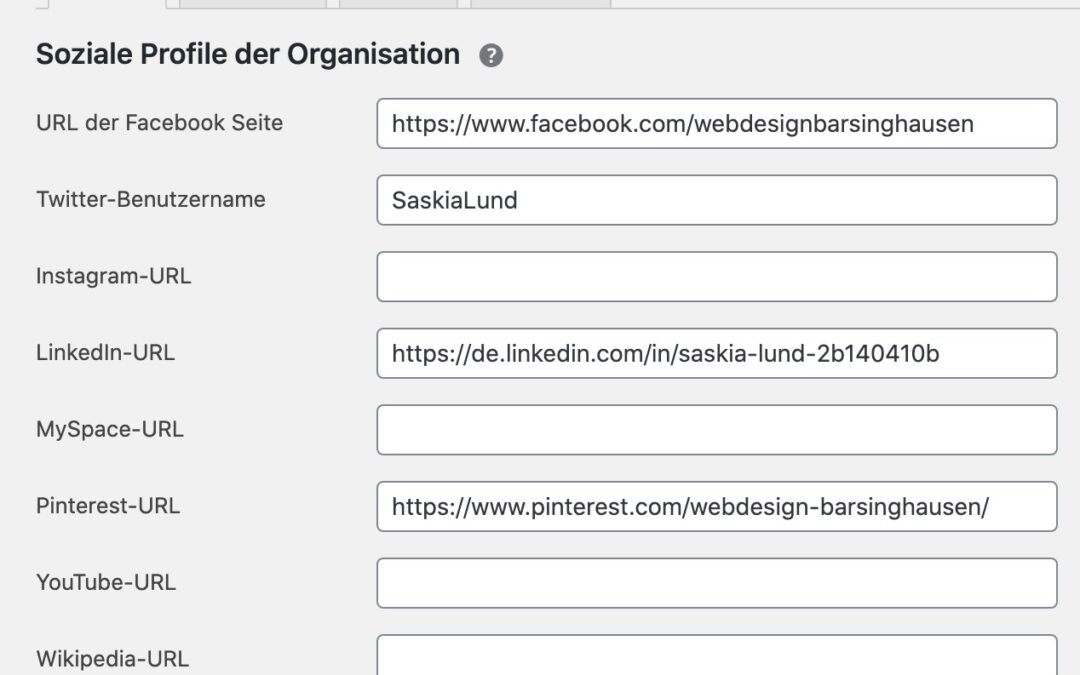Click the Twitter-Benutzername label text

(x=151, y=199)
